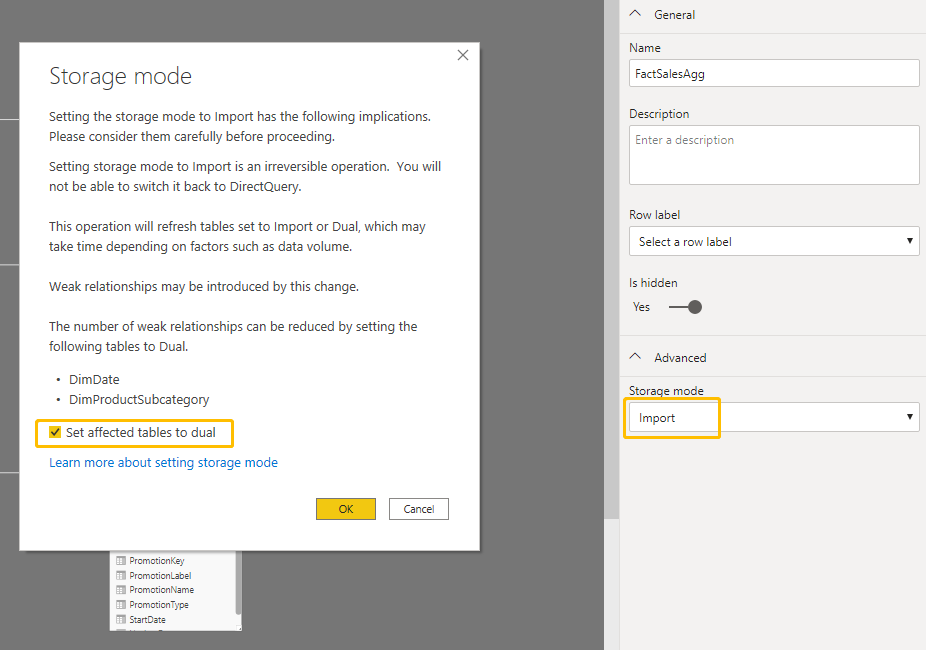Click DimProductSubcategory in the list
This screenshot has height=650, width=926.
[139, 400]
